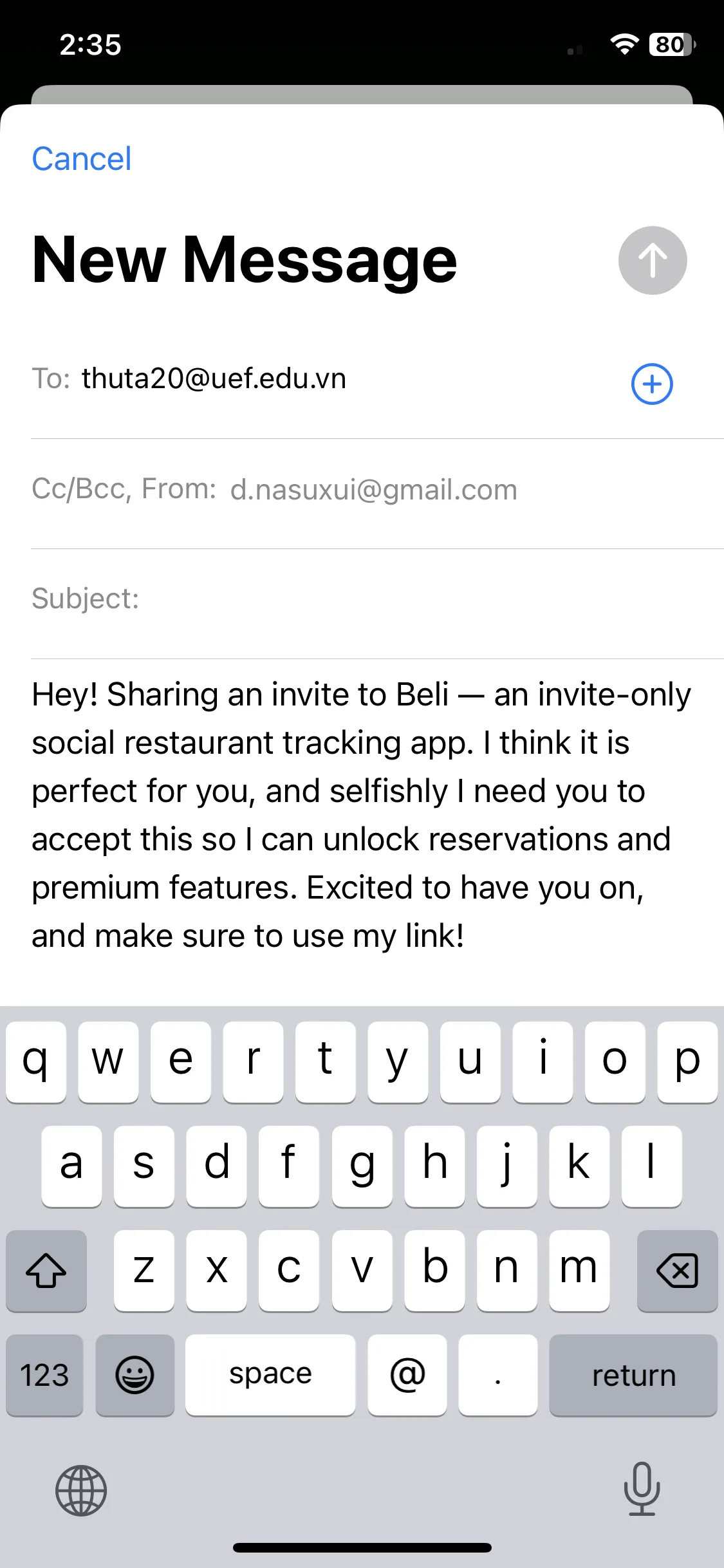Tap the globe language switcher icon
This screenshot has width=724, height=1568.
81,1490
